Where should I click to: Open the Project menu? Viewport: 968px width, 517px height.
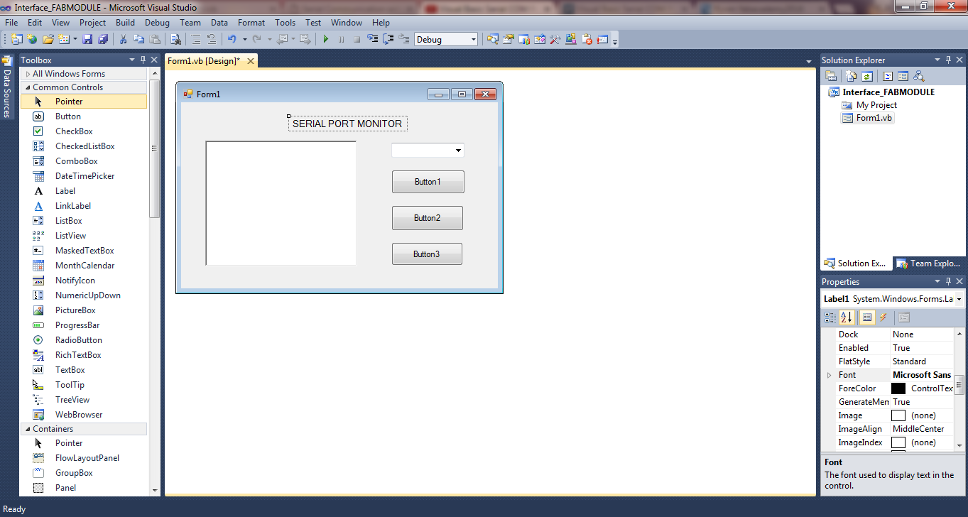coord(93,22)
